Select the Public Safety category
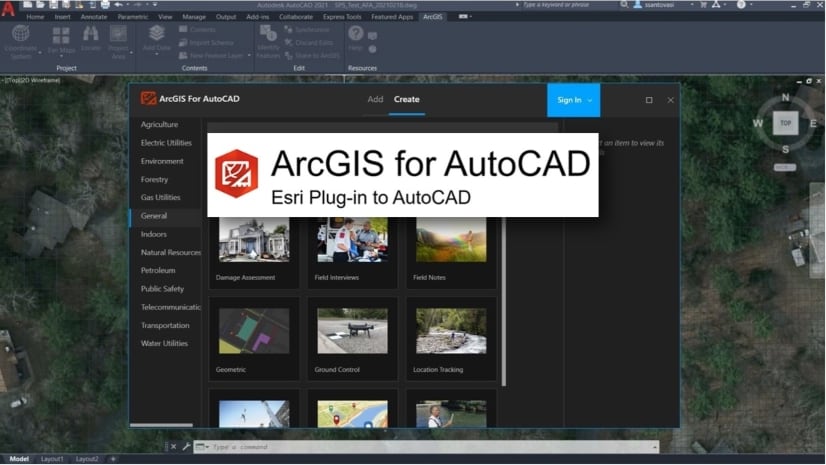 [x=162, y=289]
